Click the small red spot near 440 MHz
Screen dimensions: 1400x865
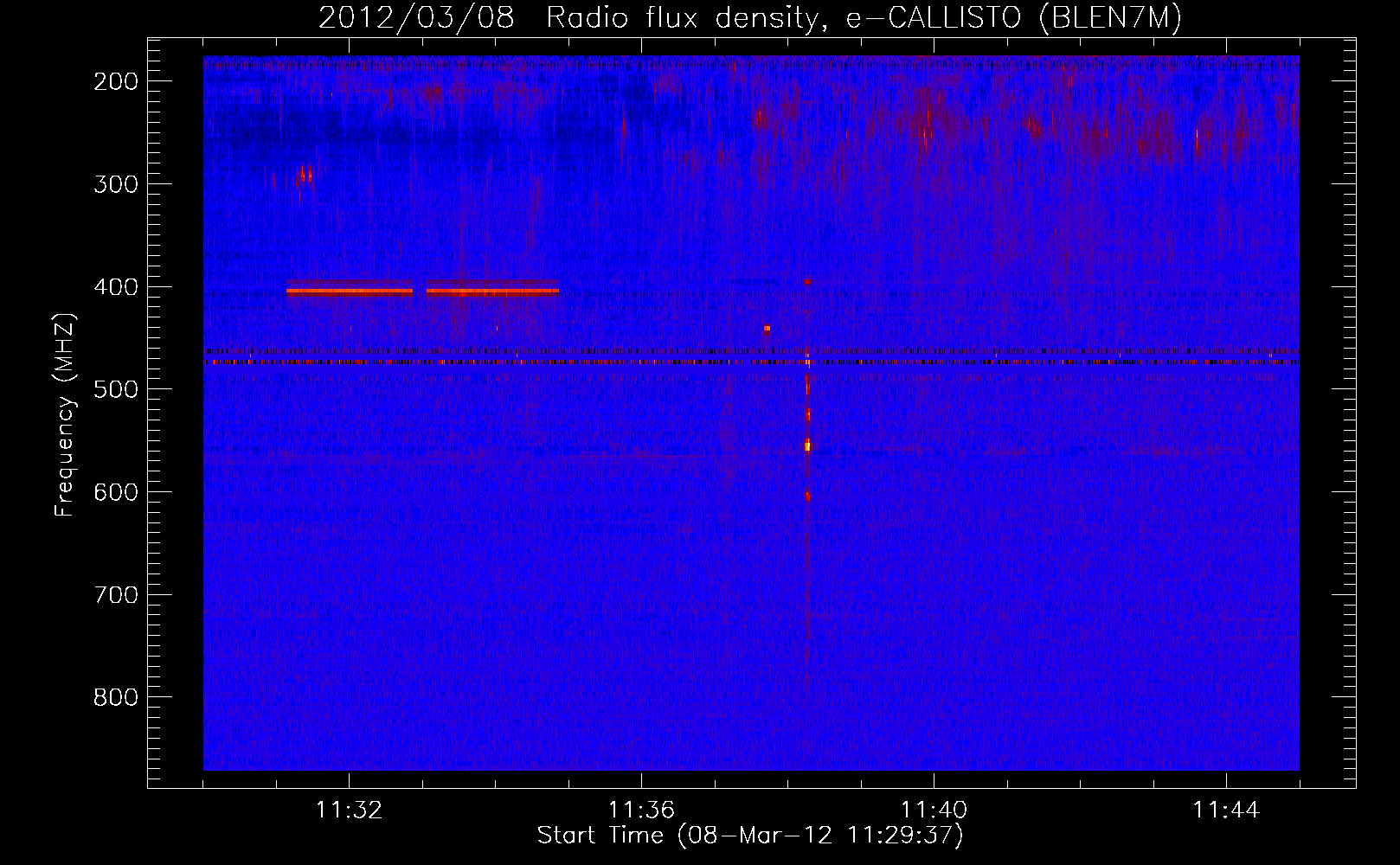[x=767, y=329]
